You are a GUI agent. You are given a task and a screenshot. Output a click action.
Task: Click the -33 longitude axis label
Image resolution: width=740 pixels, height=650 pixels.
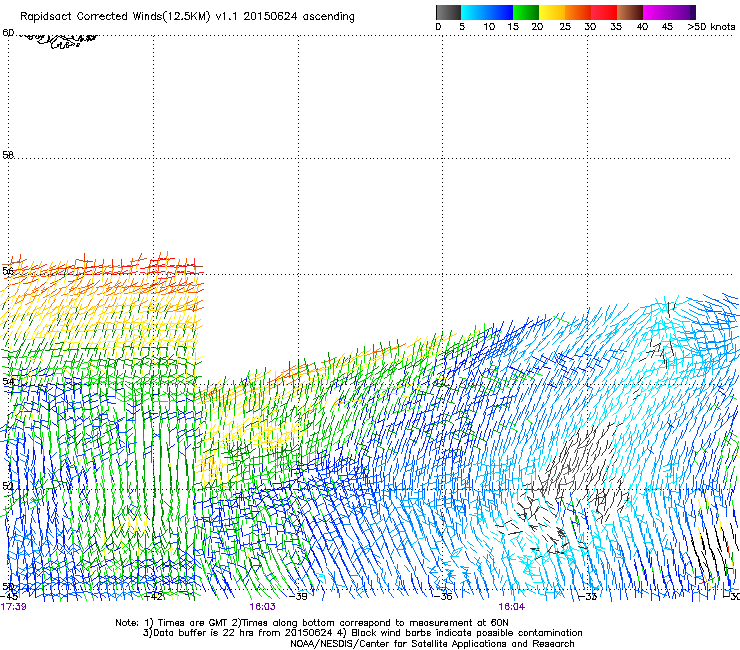coord(588,596)
